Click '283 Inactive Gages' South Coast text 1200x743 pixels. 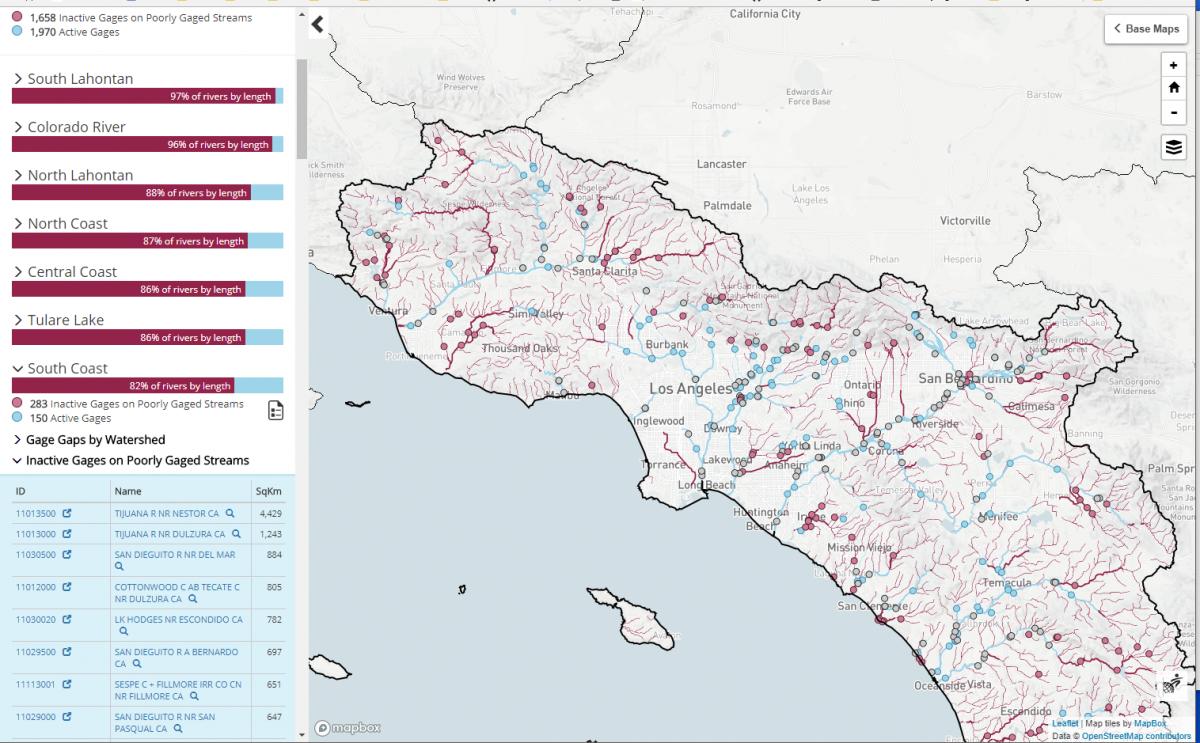pos(136,404)
